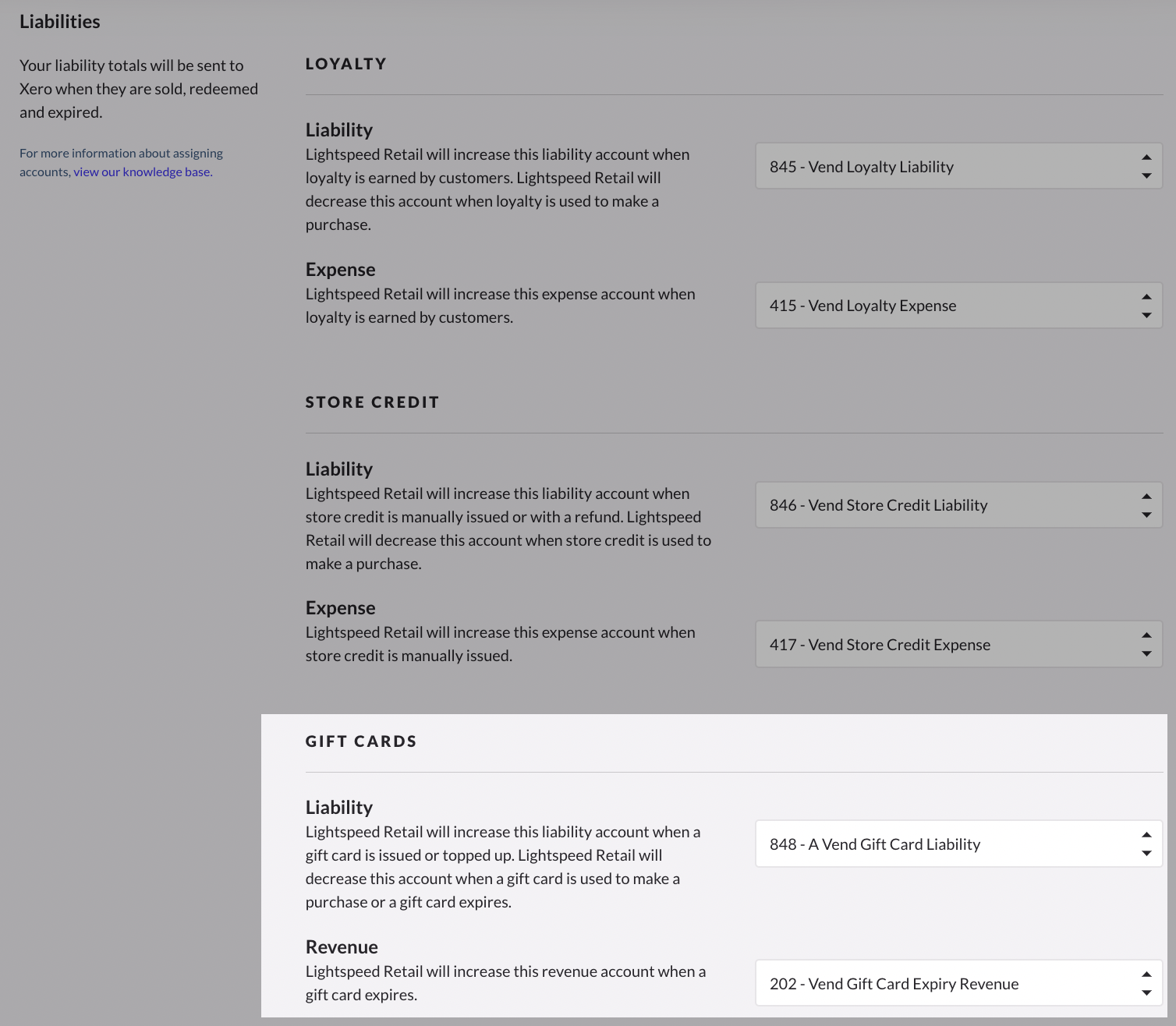The height and width of the screenshot is (1026, 1176).
Task: Open the 415 - Vend Loyalty Expense dropdown
Action: coord(958,306)
